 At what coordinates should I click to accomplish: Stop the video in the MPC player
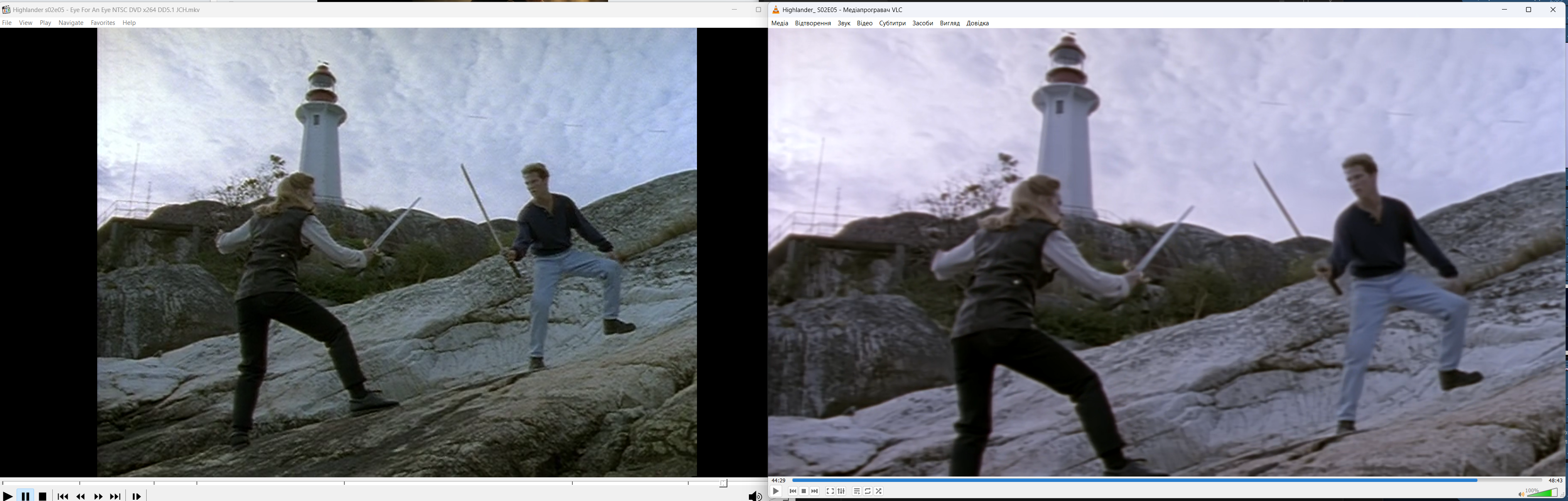(43, 496)
